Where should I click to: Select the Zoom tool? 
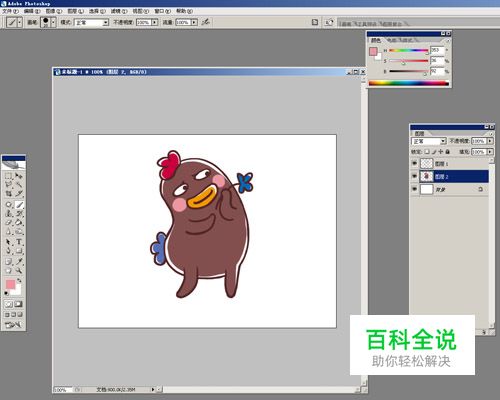(x=19, y=271)
